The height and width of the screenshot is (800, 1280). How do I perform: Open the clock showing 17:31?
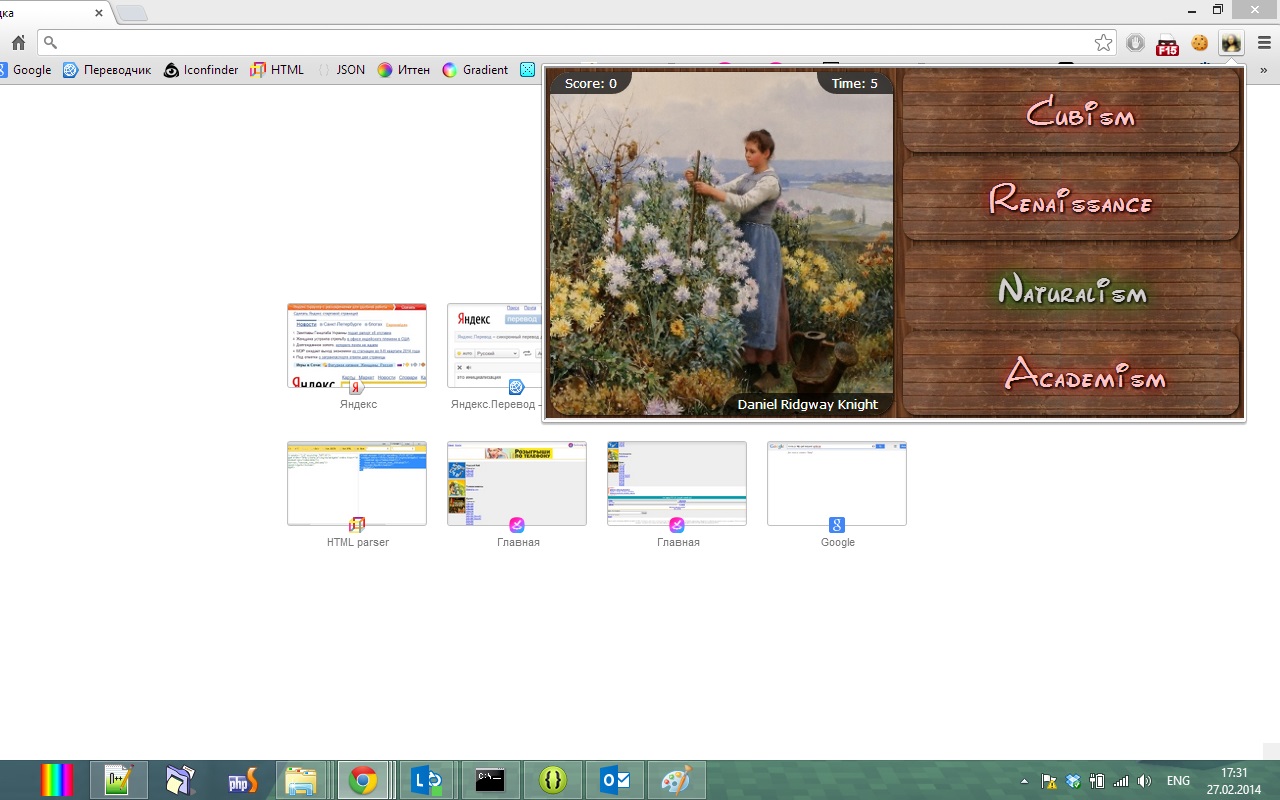point(1234,781)
